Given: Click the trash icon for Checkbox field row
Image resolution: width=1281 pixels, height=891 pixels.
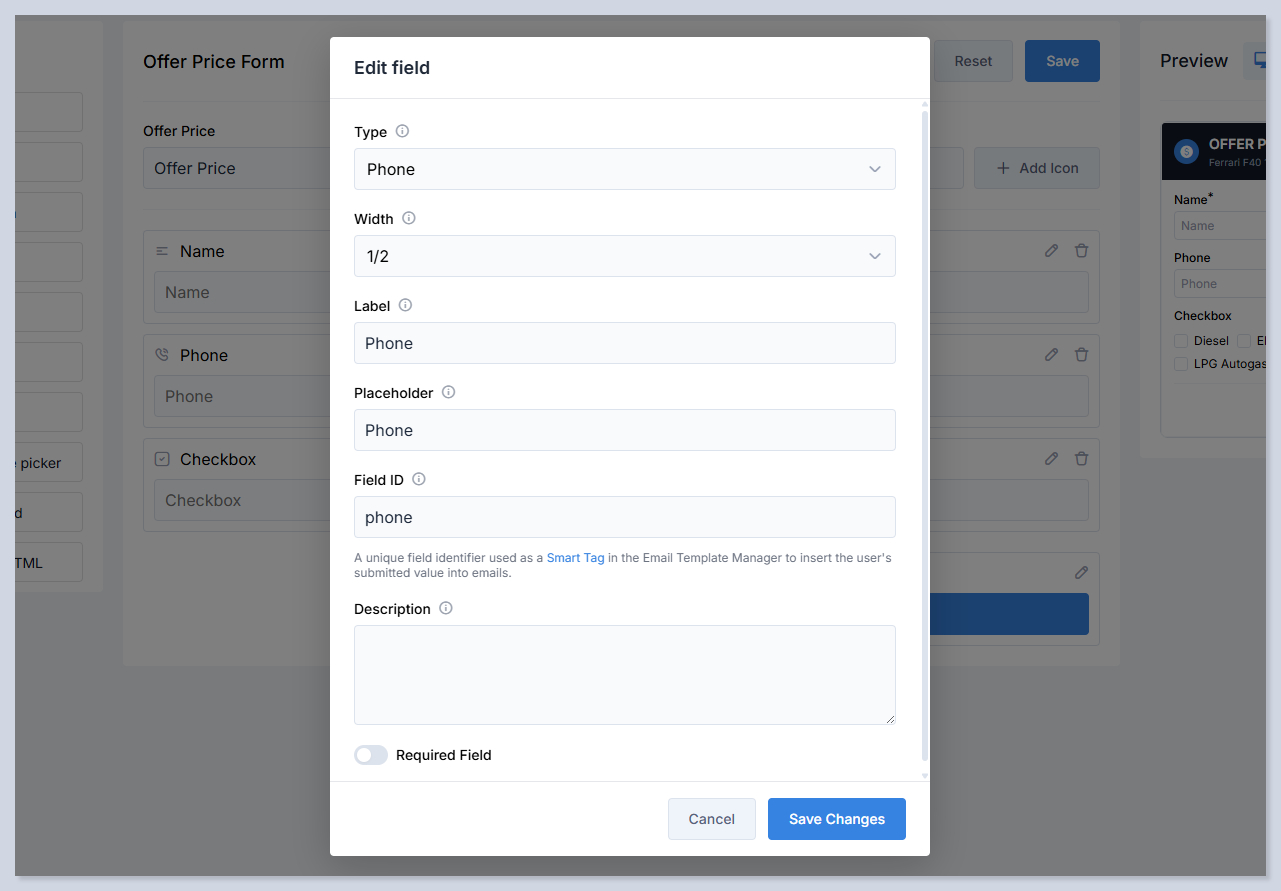Looking at the screenshot, I should (1081, 459).
